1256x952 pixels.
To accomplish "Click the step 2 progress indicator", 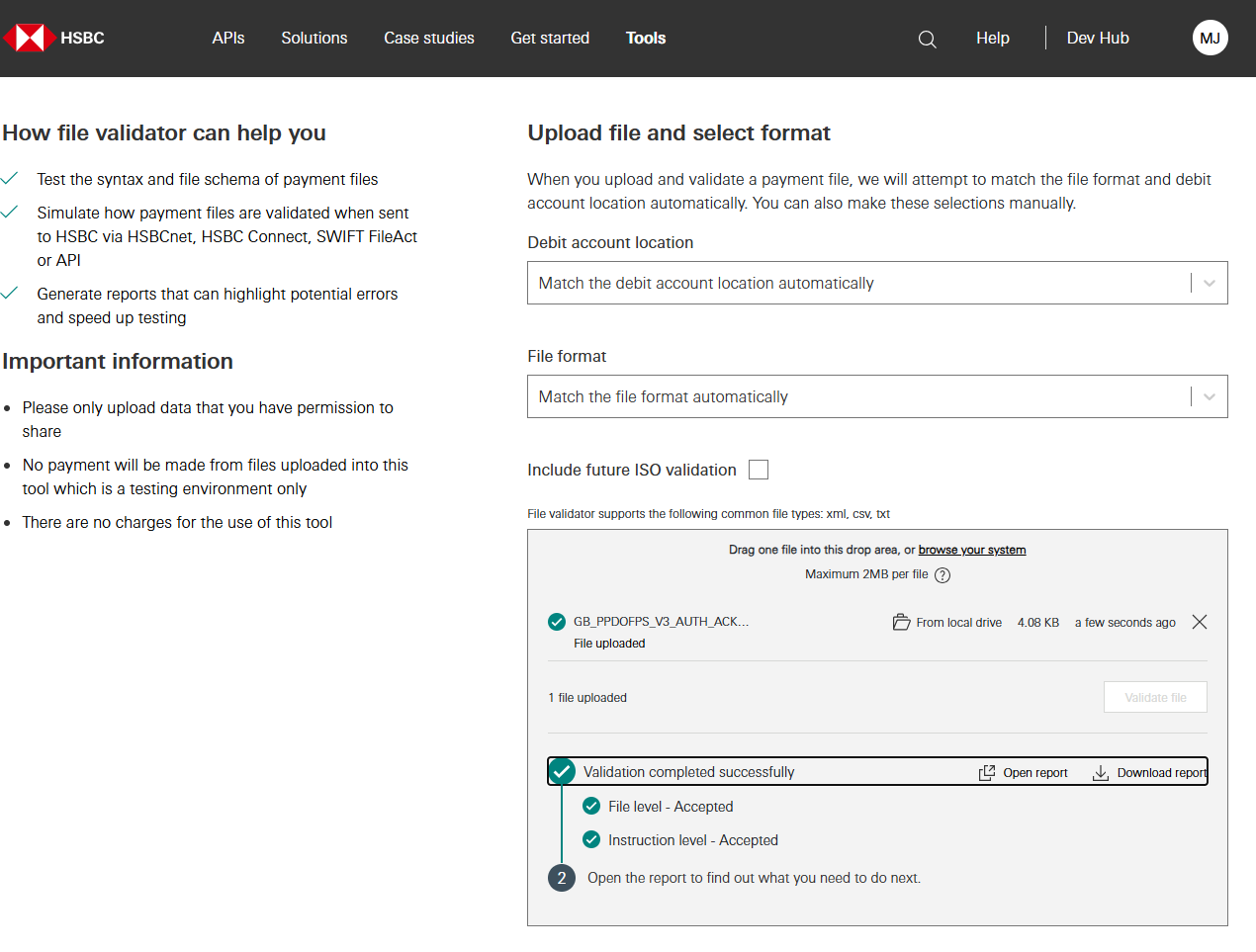I will [x=561, y=877].
